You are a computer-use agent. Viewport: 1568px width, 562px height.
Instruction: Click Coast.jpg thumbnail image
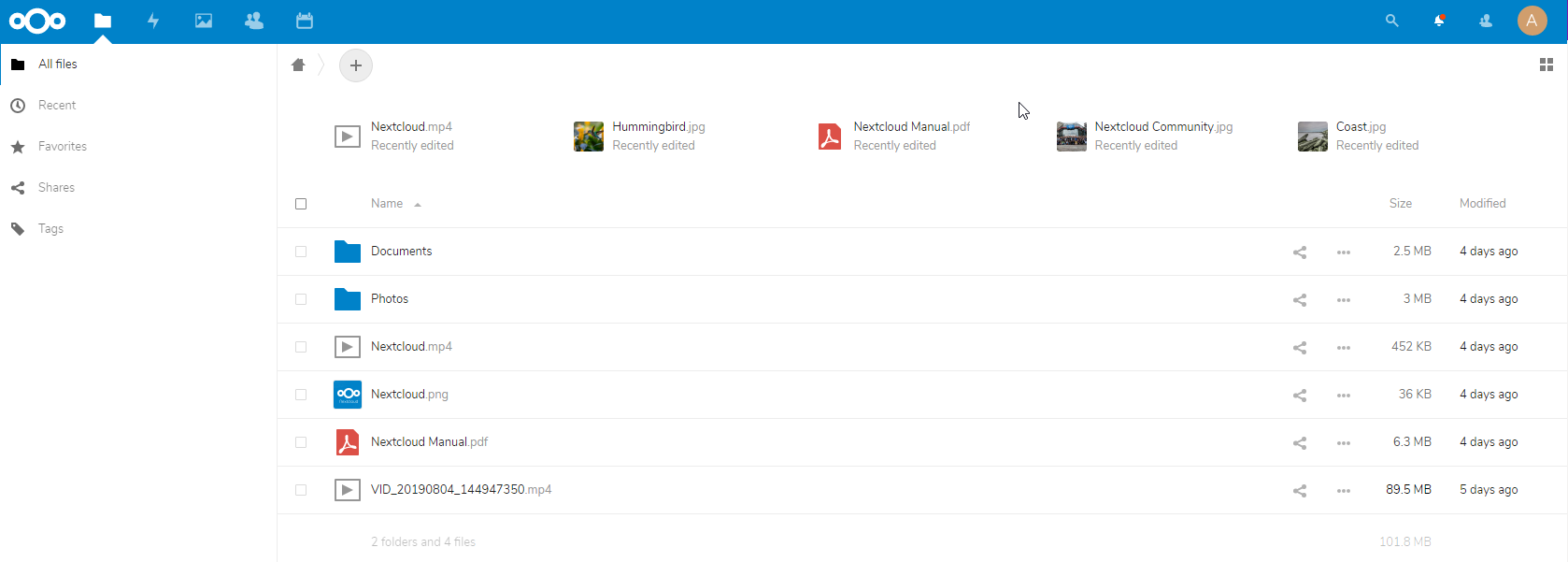click(x=1313, y=137)
